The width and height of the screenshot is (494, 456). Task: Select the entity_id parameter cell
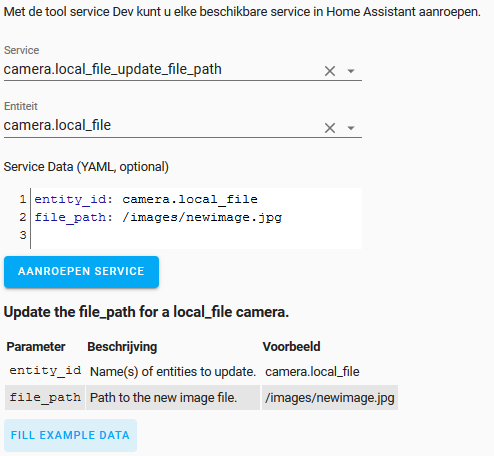[x=45, y=371]
